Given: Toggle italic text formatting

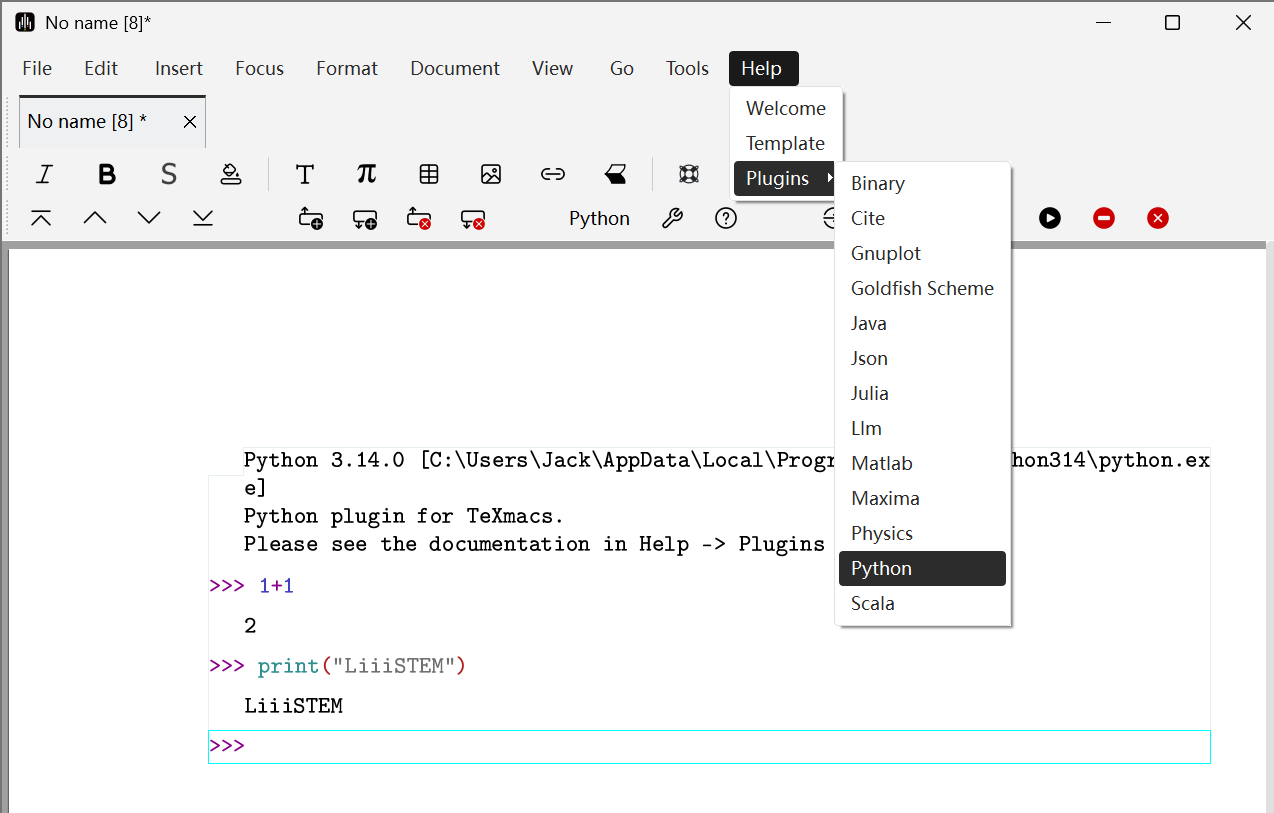Looking at the screenshot, I should click(x=44, y=175).
